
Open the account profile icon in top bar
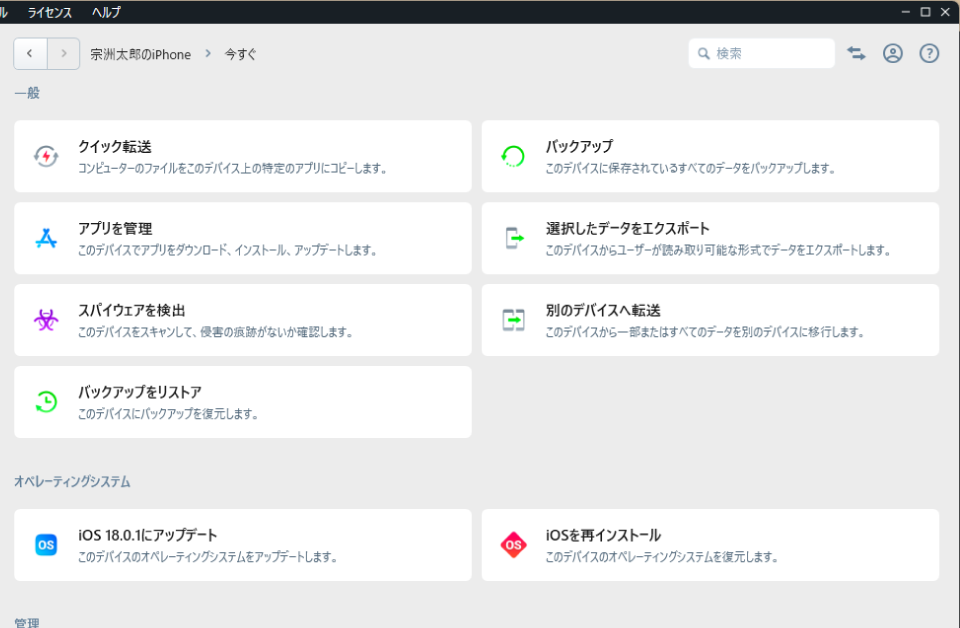click(x=893, y=53)
